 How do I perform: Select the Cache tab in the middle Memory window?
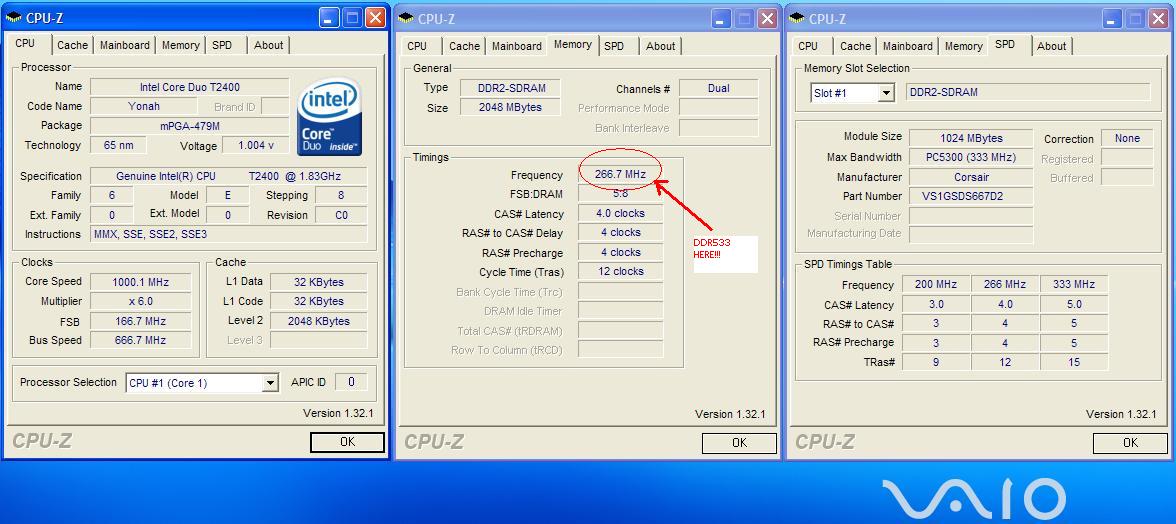464,46
